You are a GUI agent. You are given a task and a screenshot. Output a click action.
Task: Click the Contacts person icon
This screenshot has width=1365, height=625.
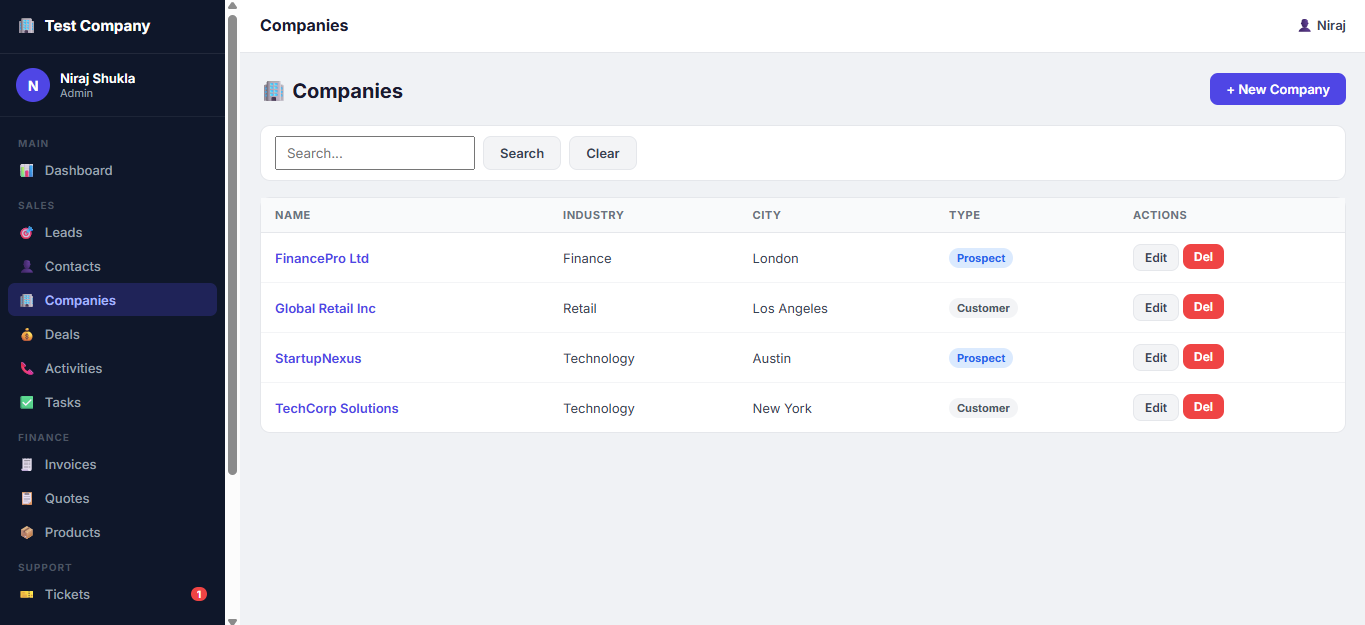[x=27, y=267]
